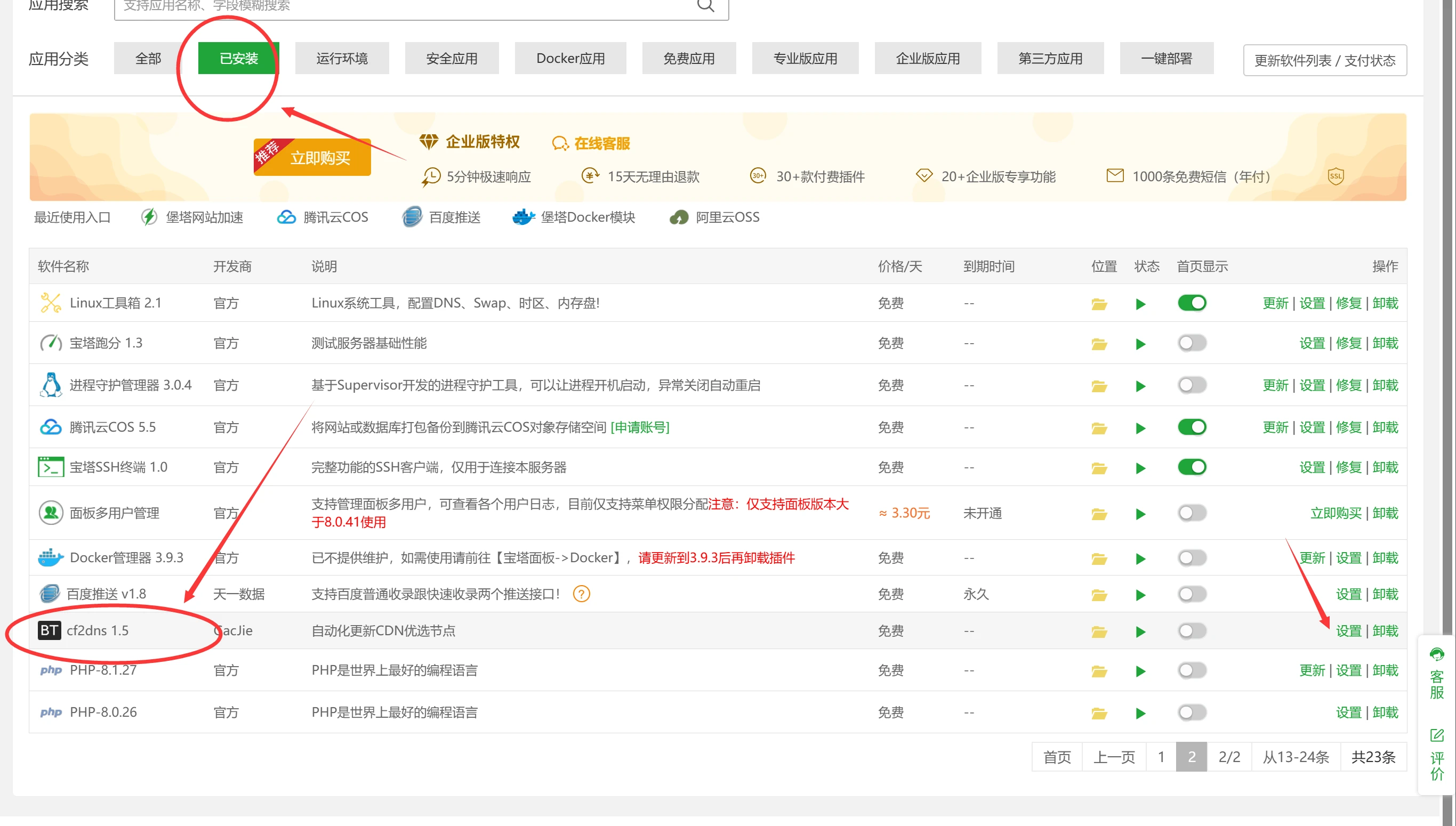This screenshot has height=826, width=1456.
Task: Click the 客服 headset icon in side panel
Action: tap(1437, 655)
